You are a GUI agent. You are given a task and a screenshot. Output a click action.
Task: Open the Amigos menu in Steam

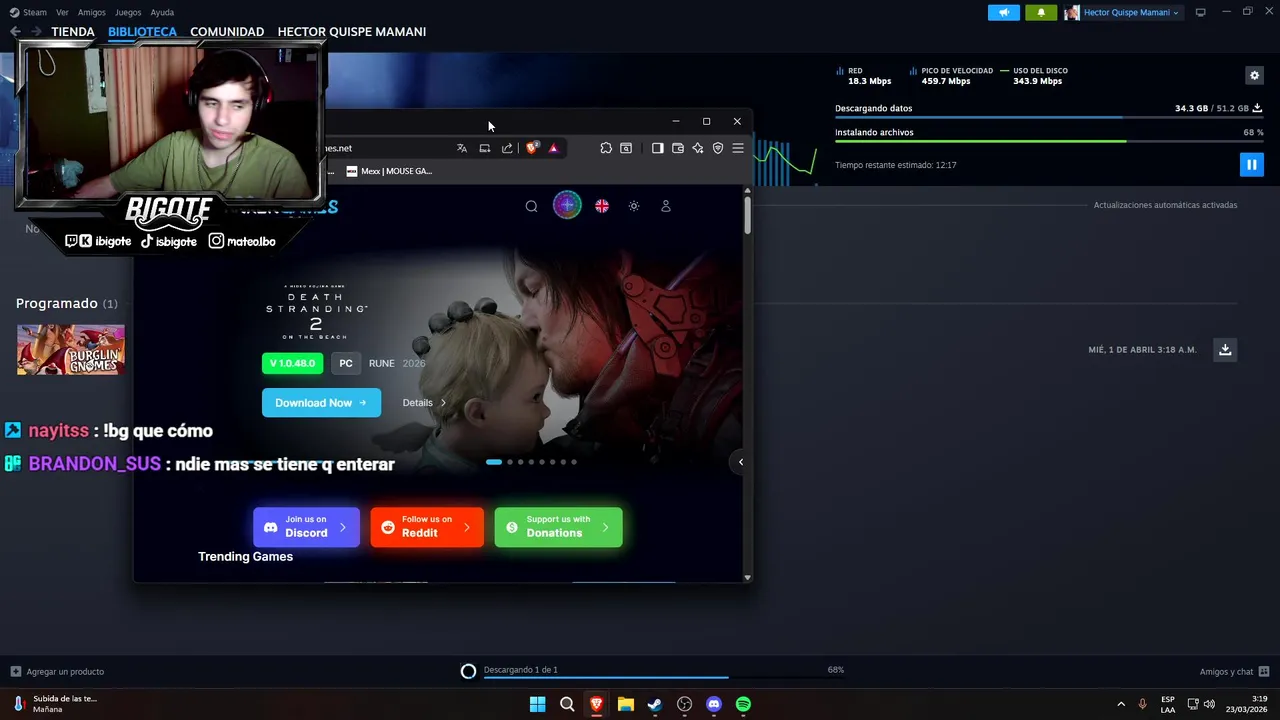pos(91,12)
